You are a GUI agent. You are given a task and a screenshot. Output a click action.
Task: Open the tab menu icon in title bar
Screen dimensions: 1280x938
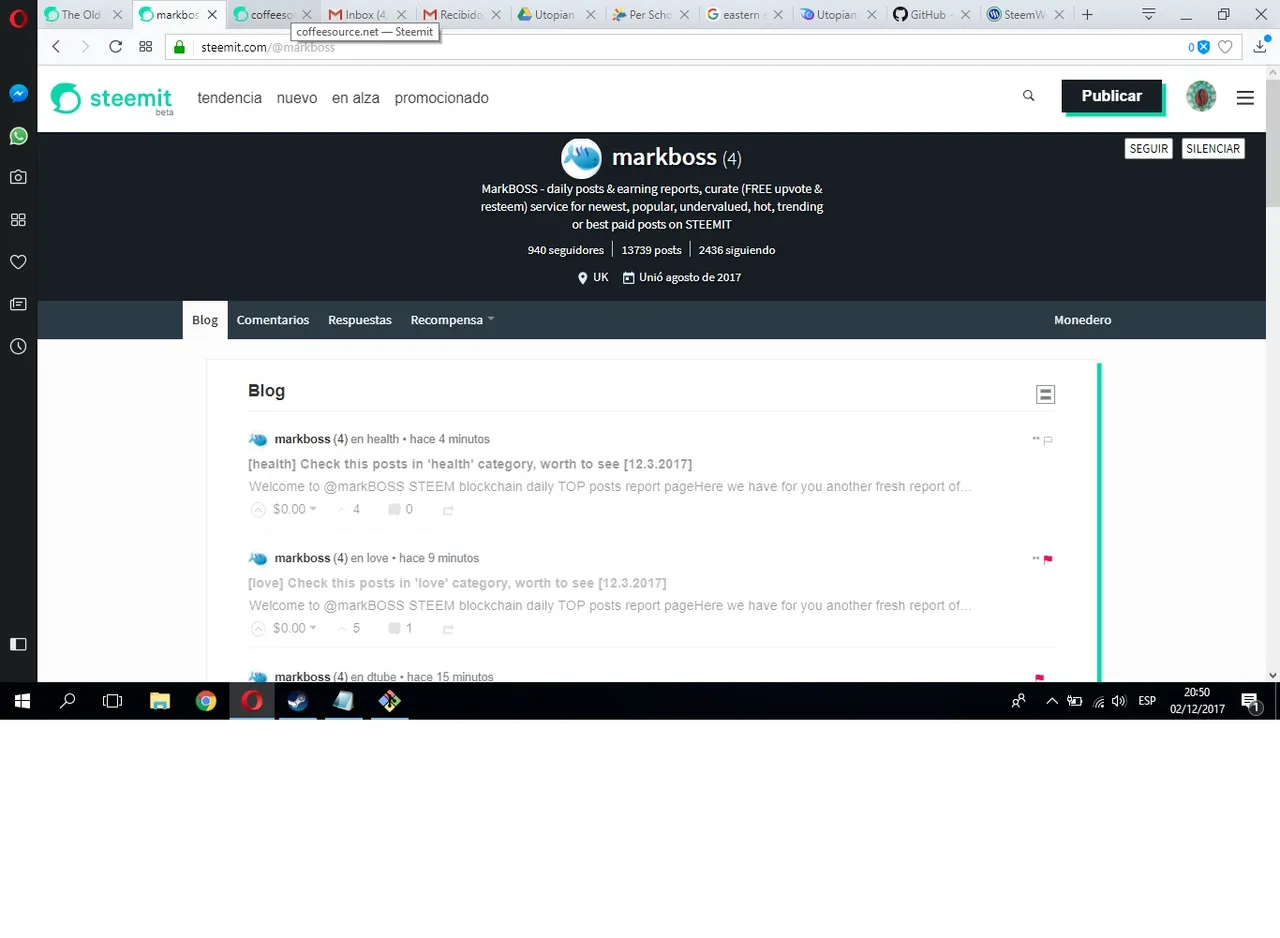click(1149, 14)
